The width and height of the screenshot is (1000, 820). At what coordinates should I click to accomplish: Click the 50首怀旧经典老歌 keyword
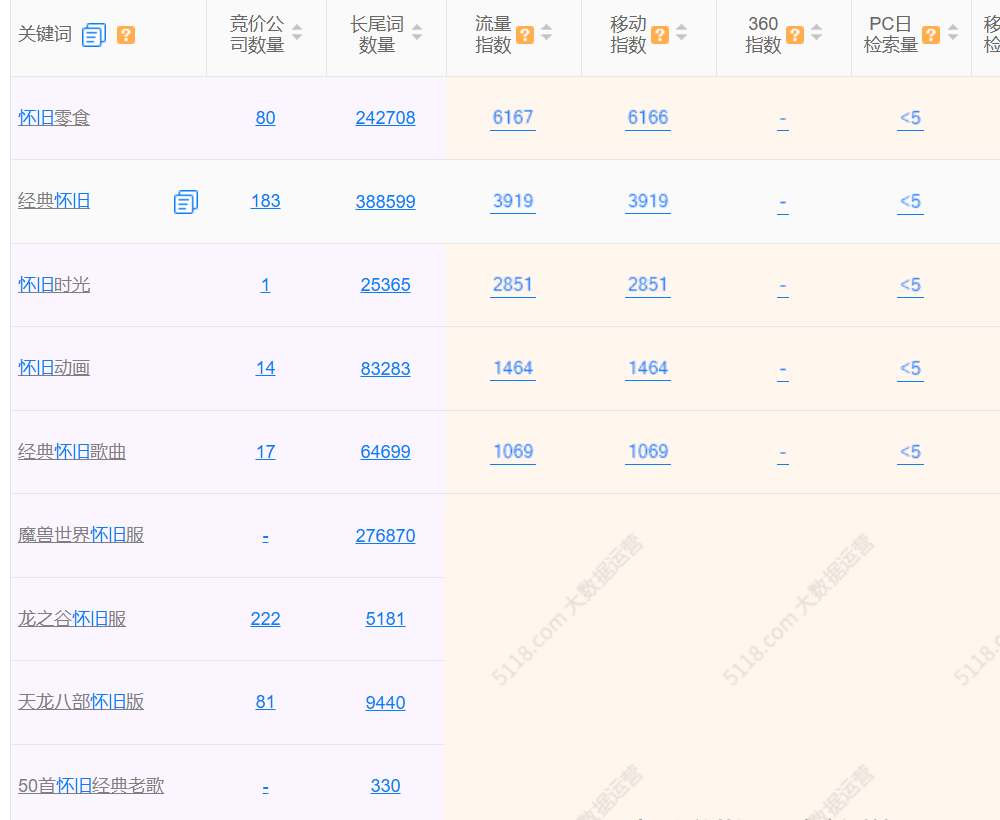pyautogui.click(x=91, y=786)
